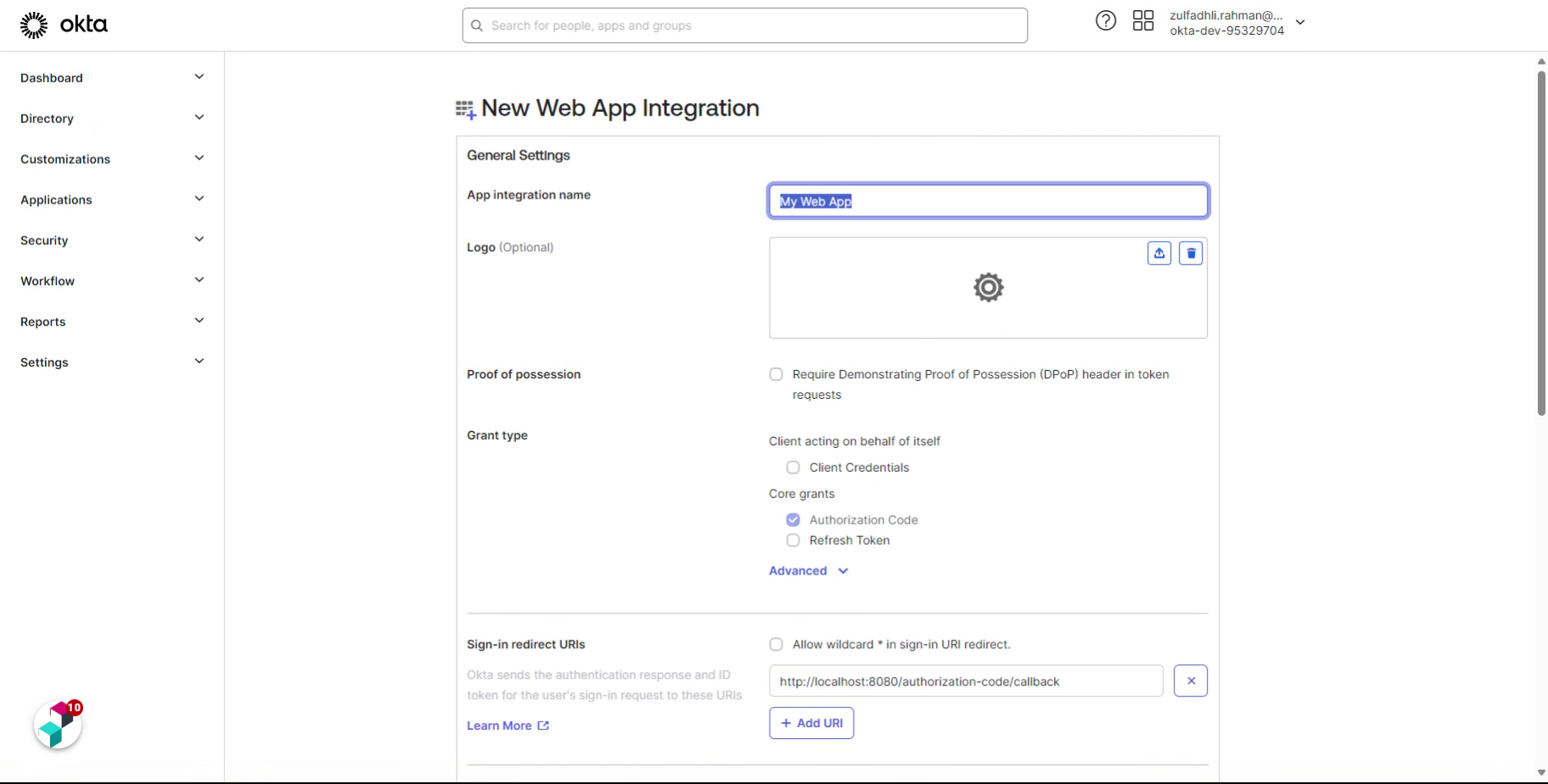This screenshot has width=1548, height=784.
Task: Click the gear logo placeholder
Action: (989, 288)
